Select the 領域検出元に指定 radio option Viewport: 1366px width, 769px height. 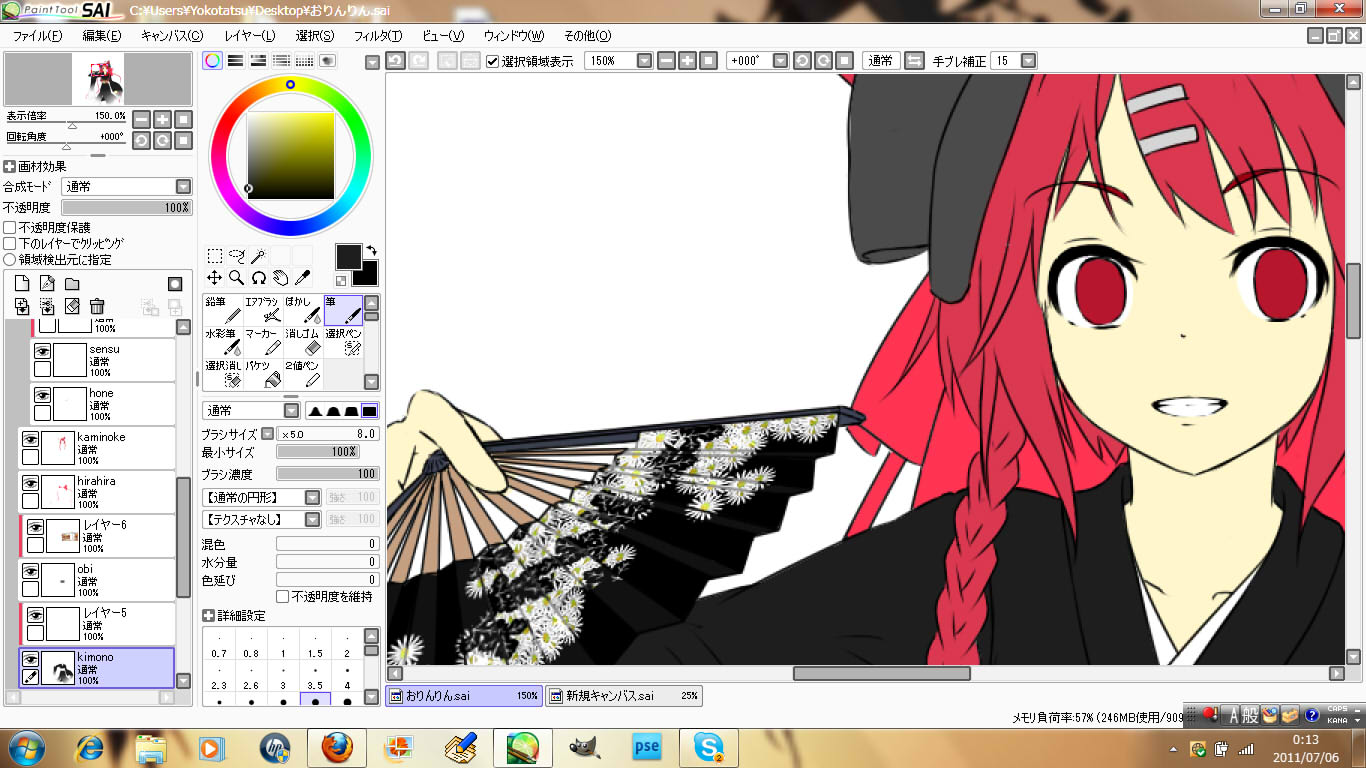pos(10,260)
